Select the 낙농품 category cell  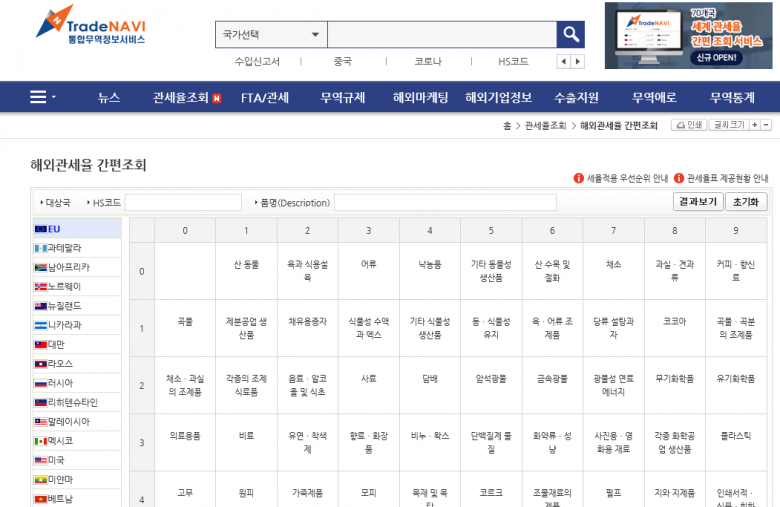[430, 271]
